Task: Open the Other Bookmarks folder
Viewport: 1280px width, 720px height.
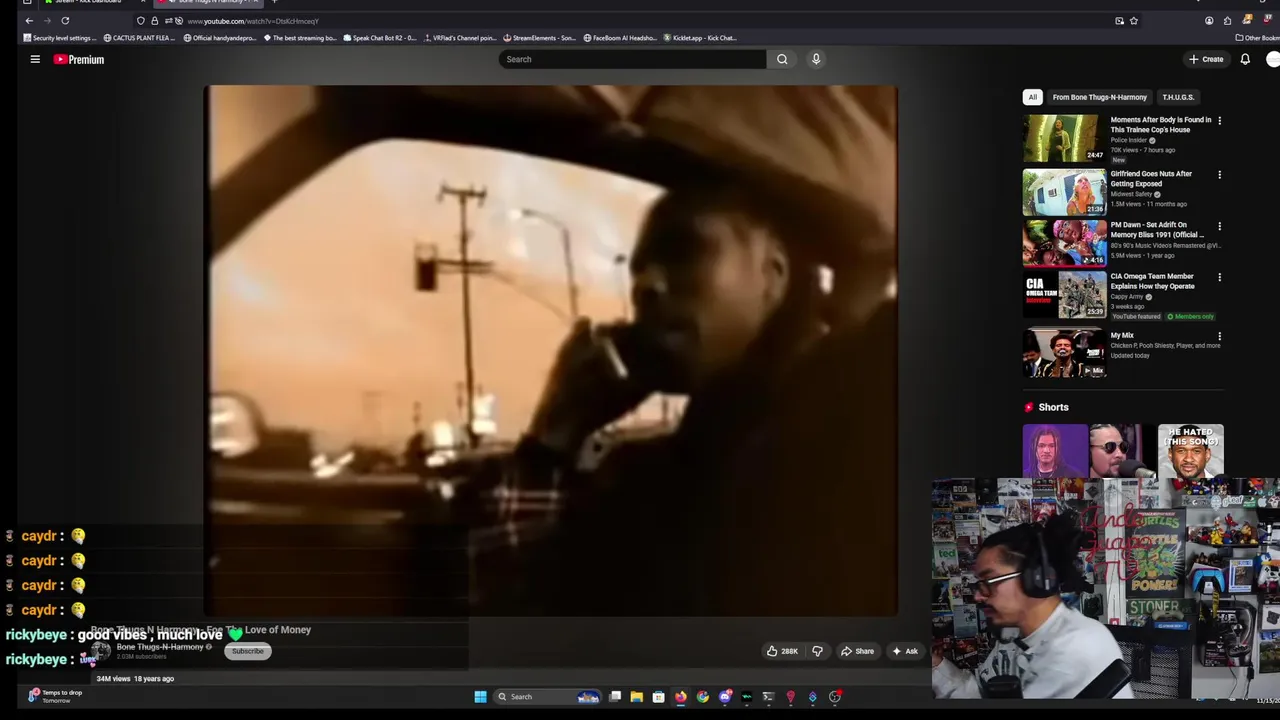Action: point(1257,38)
